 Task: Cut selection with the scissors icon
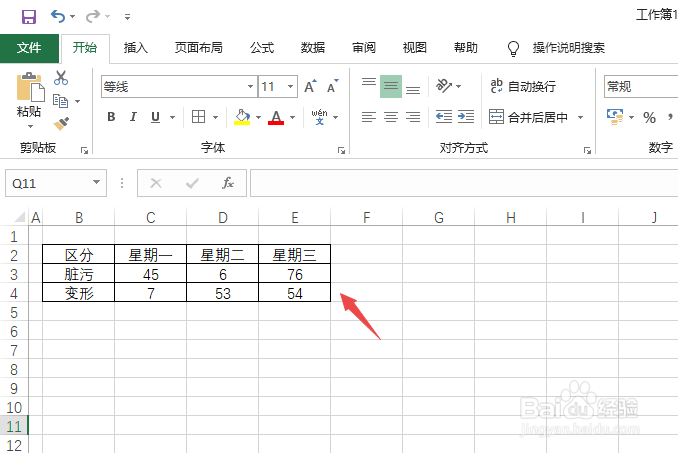click(61, 78)
